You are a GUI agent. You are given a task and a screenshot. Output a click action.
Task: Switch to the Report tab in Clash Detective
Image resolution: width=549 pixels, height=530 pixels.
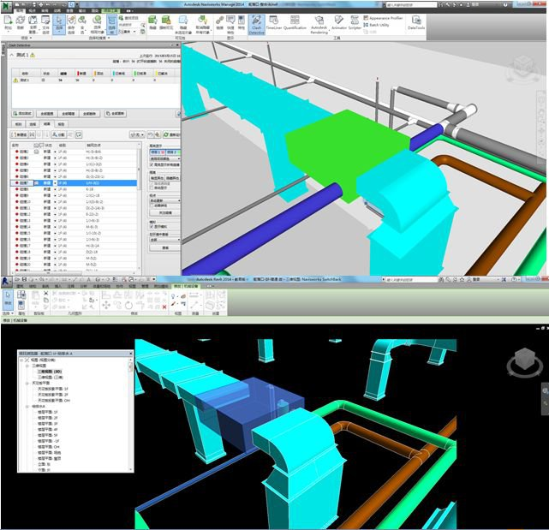[x=61, y=124]
